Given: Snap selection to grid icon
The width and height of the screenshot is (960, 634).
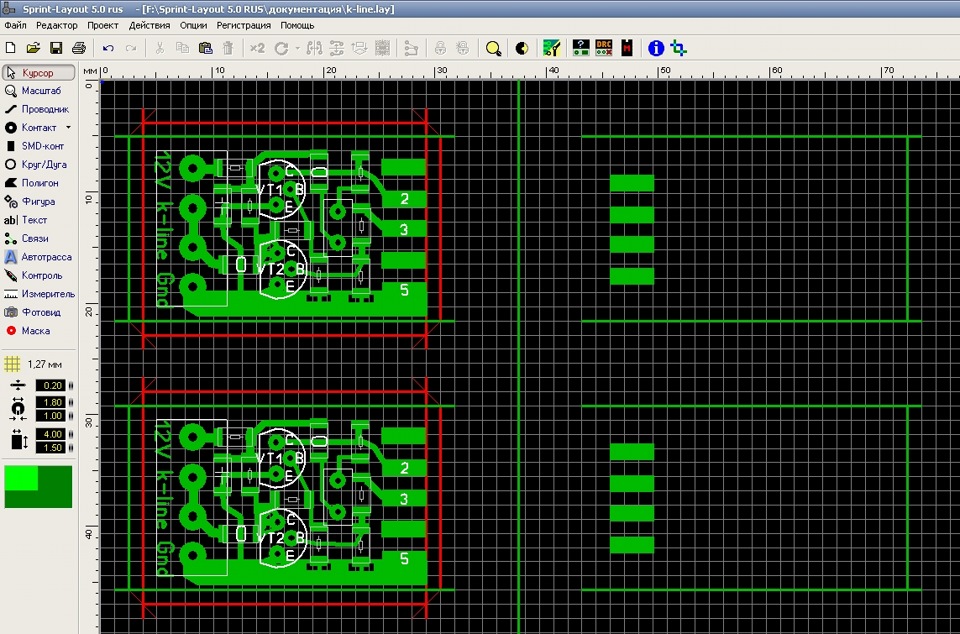Looking at the screenshot, I should point(382,48).
